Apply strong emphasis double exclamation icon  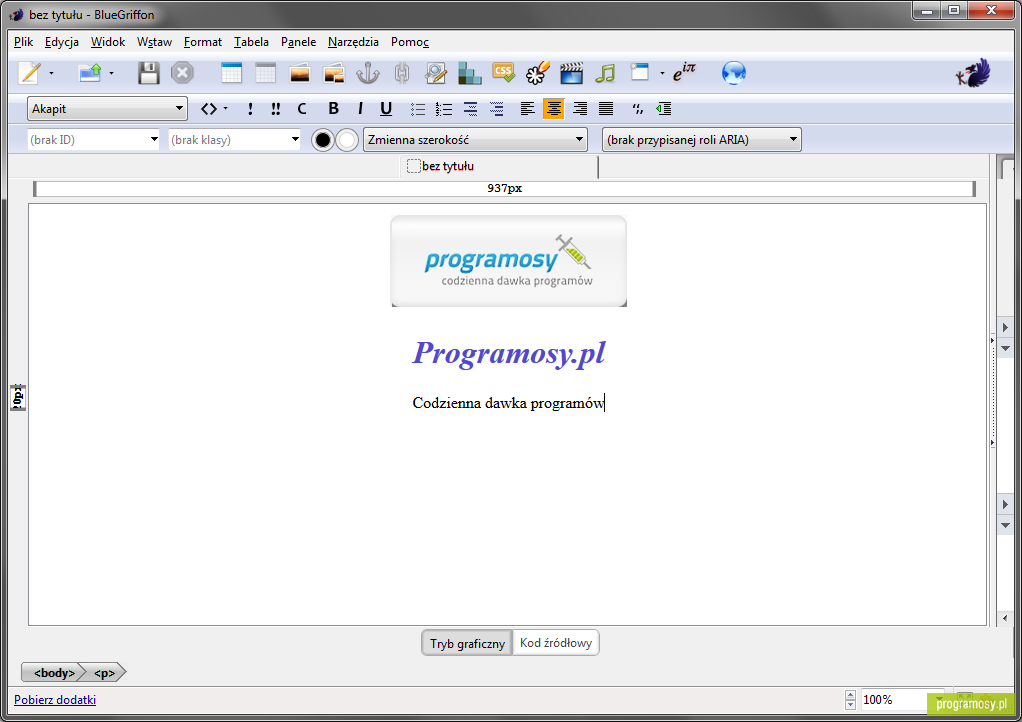[276, 109]
